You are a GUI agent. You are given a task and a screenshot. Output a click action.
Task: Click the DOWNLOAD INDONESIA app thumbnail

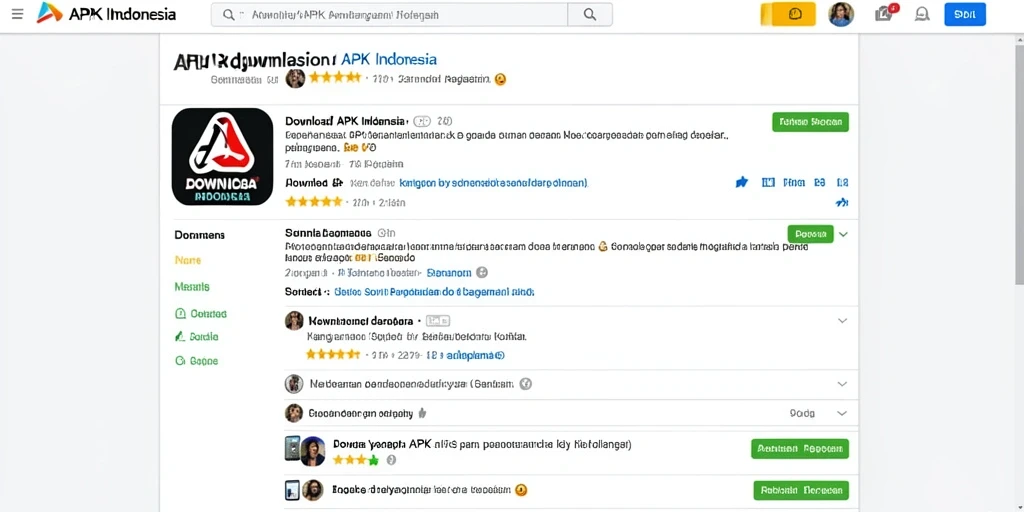pyautogui.click(x=222, y=157)
